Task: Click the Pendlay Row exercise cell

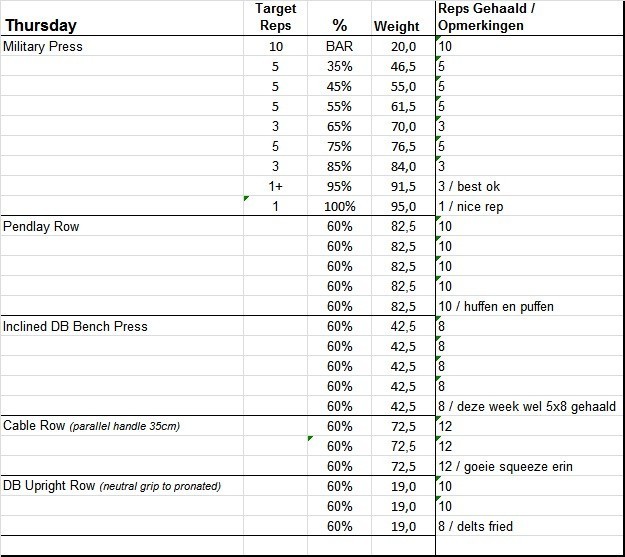Action: pyautogui.click(x=41, y=227)
